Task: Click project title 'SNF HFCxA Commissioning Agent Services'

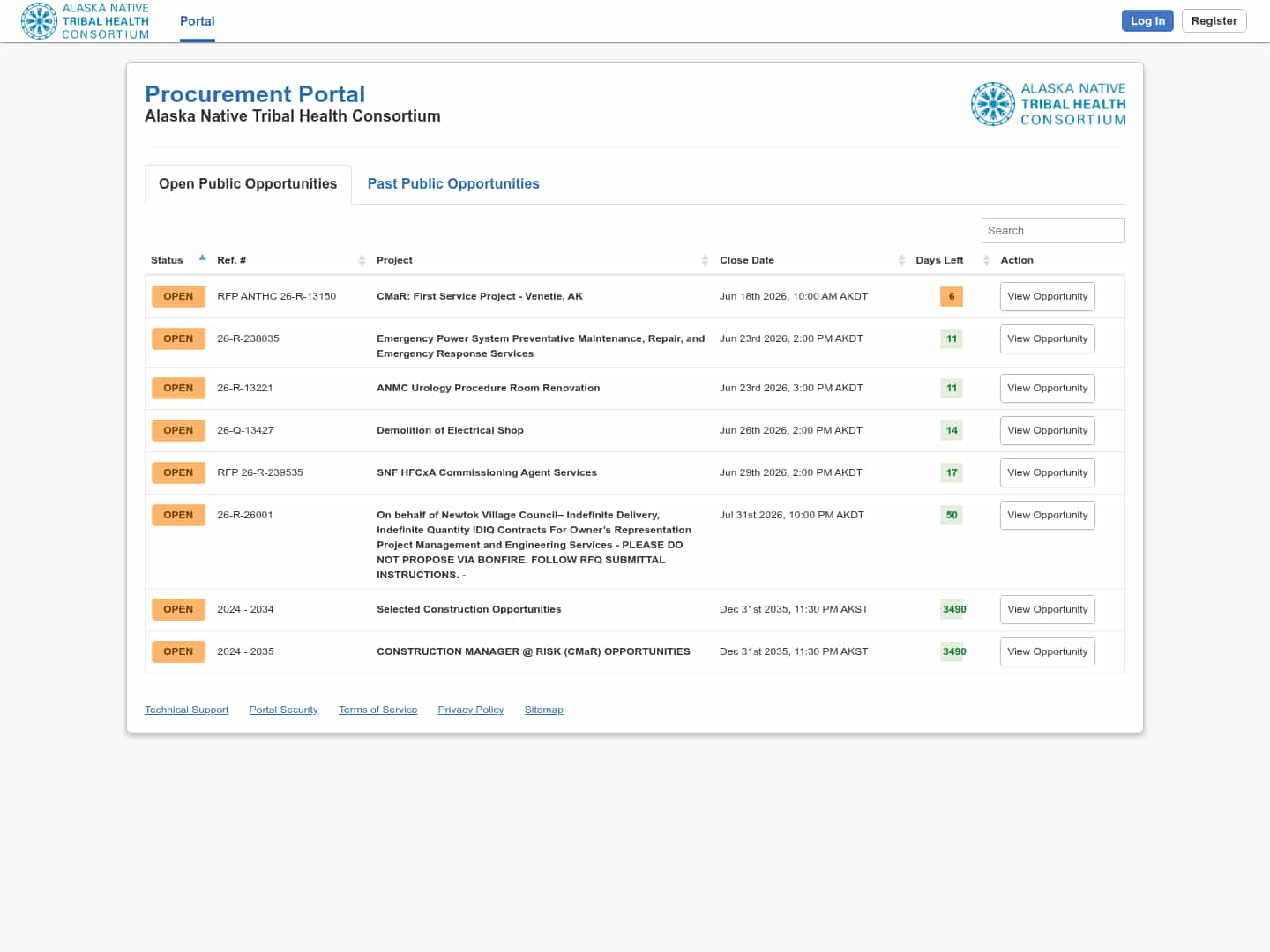Action: click(x=487, y=472)
